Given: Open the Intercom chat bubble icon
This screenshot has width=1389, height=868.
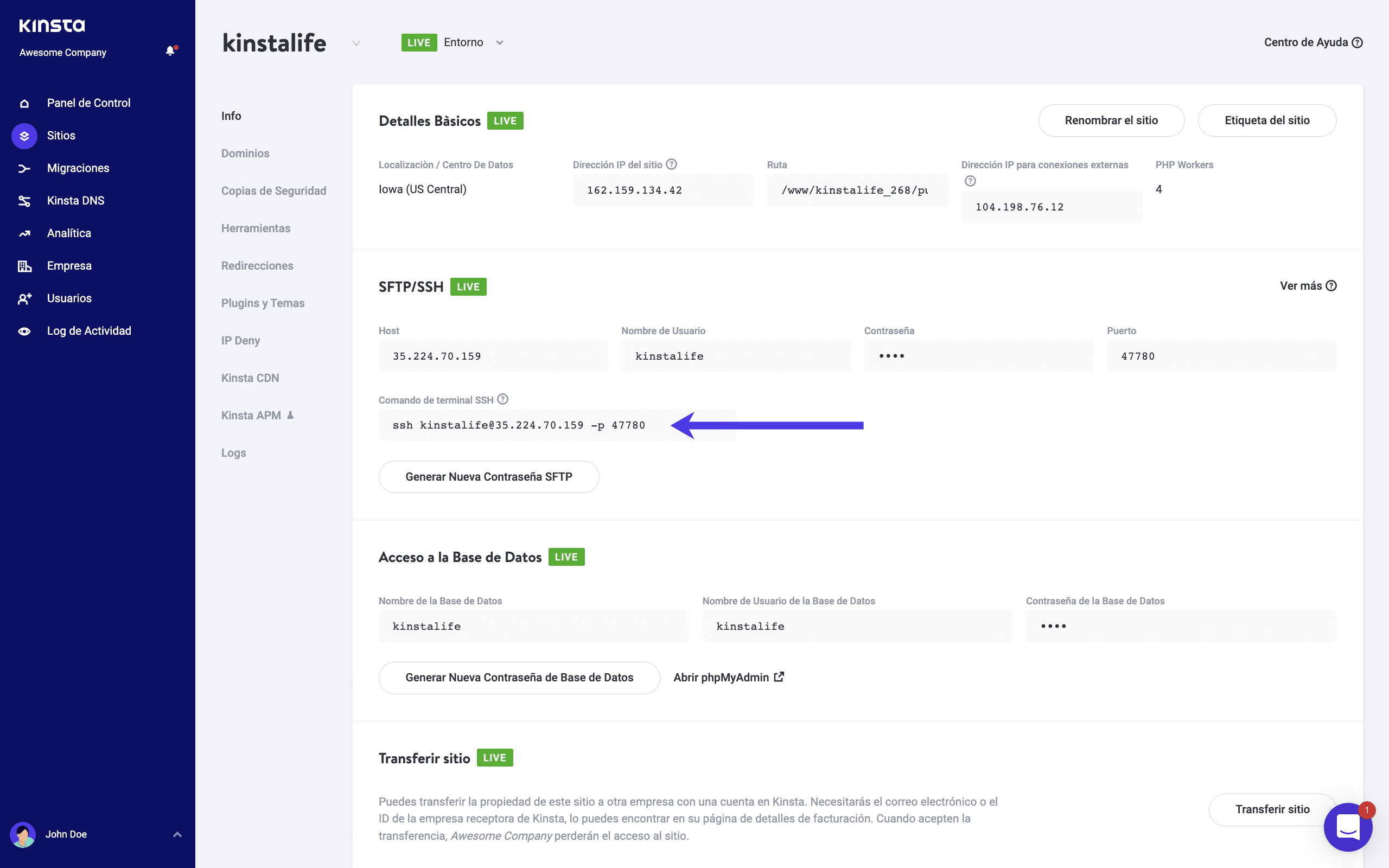Looking at the screenshot, I should pyautogui.click(x=1347, y=827).
